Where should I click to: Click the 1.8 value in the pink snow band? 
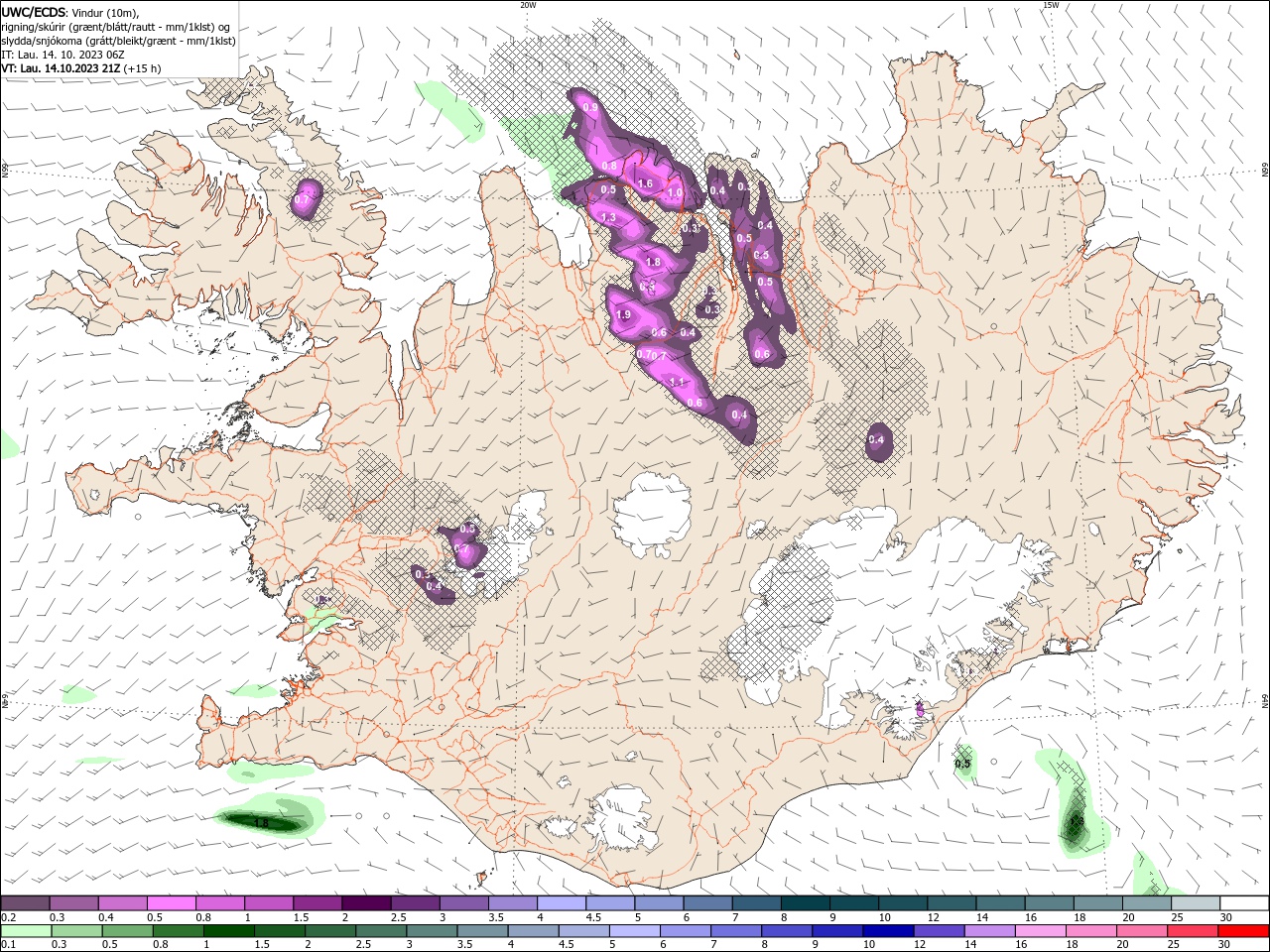pos(653,263)
